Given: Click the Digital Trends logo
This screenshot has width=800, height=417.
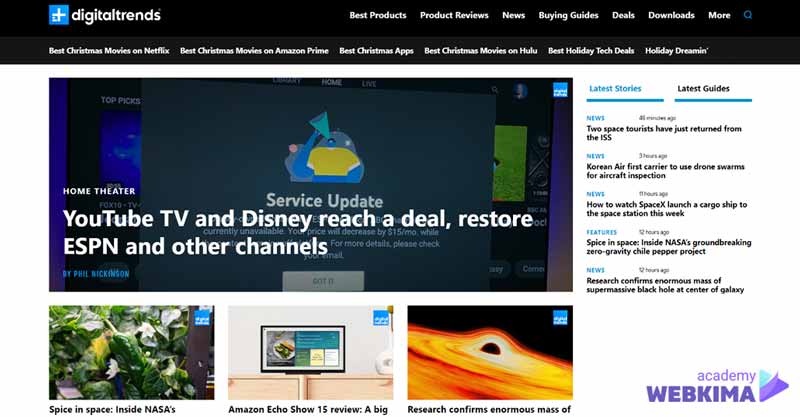Looking at the screenshot, I should click(x=105, y=15).
